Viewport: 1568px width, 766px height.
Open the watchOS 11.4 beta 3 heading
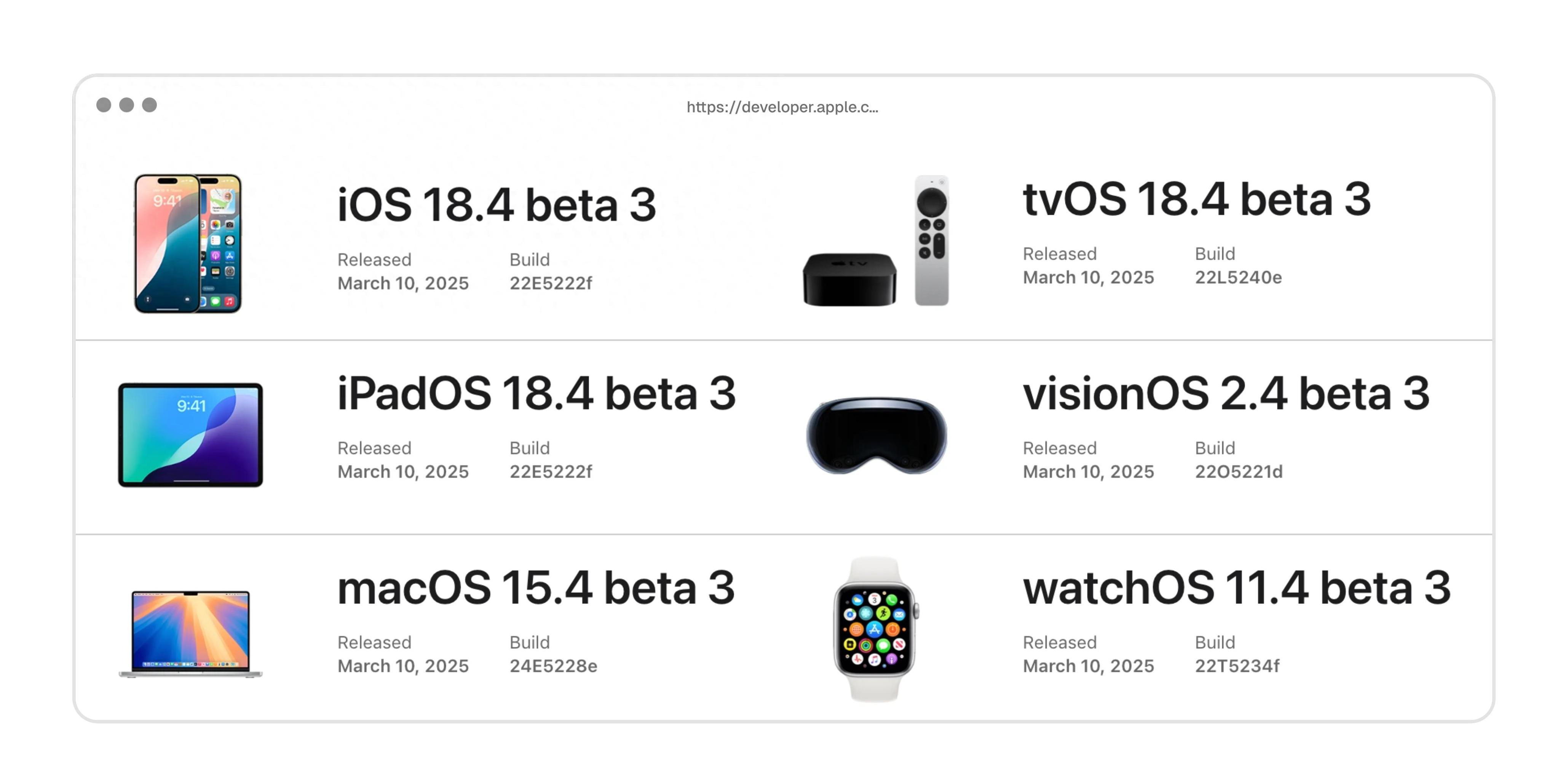(1236, 588)
